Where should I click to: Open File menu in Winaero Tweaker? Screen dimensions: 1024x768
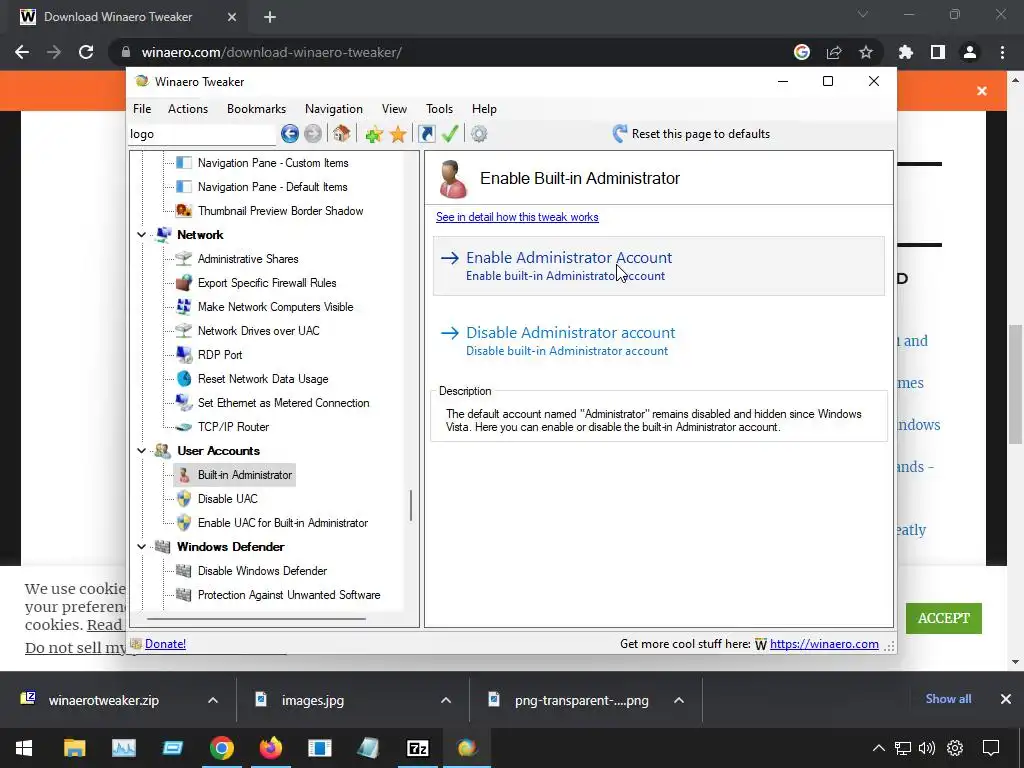point(142,109)
